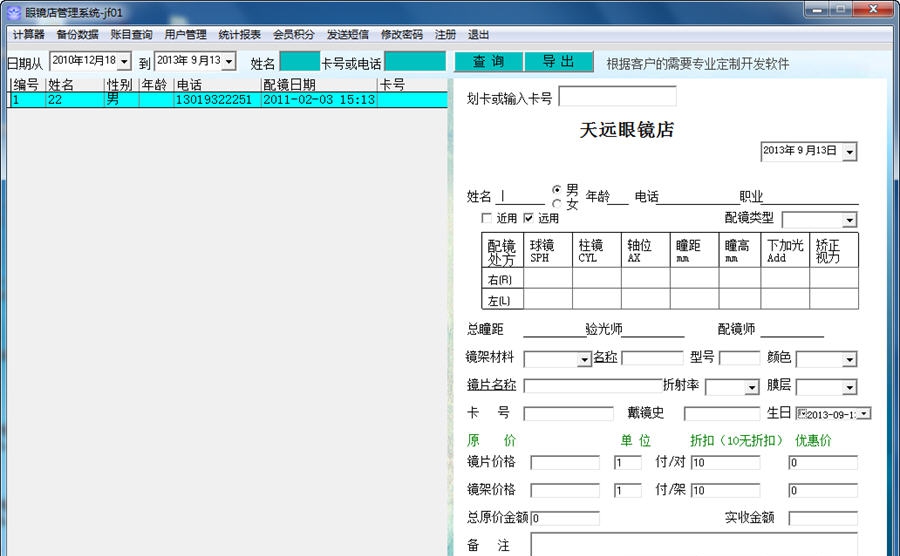Viewport: 900px width, 556px height.
Task: Click the 左(L) 柱镜 CYL cell
Action: pos(597,299)
